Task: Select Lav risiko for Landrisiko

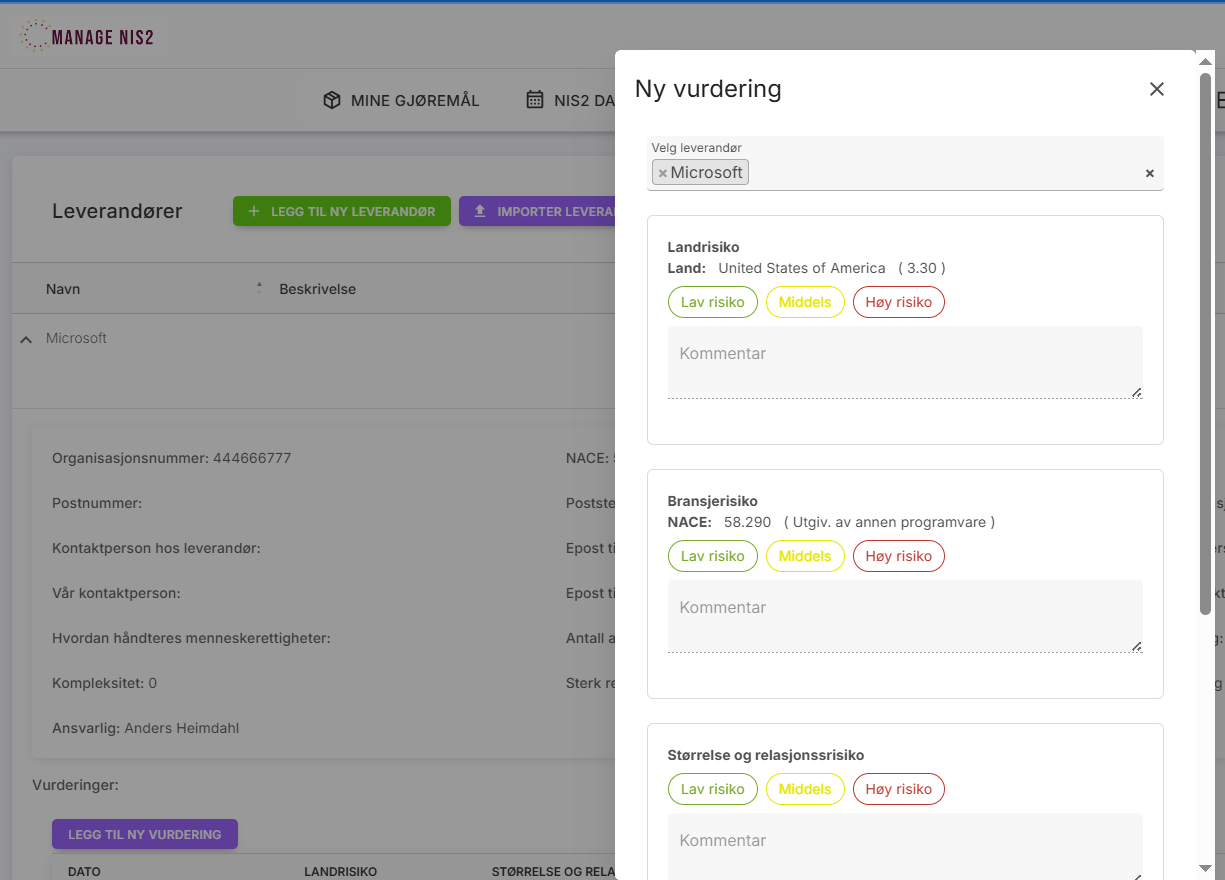Action: pyautogui.click(x=712, y=302)
